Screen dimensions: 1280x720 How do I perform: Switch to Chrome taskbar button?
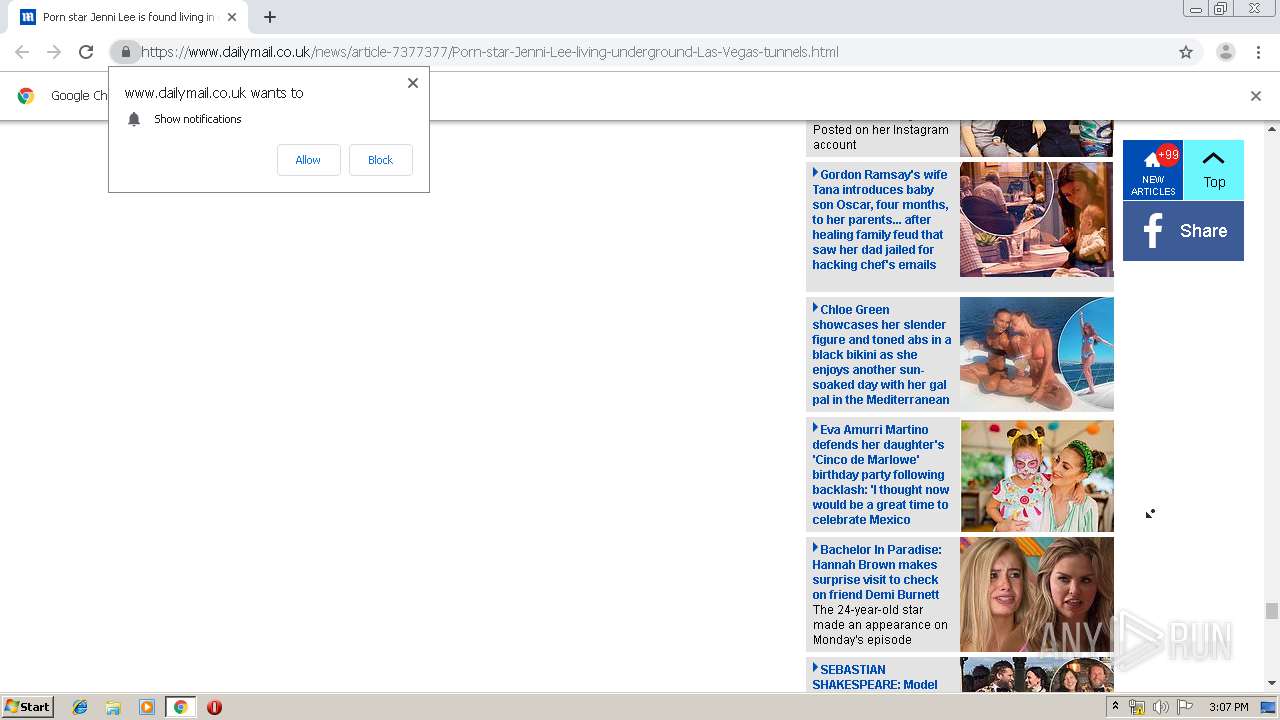[x=181, y=707]
